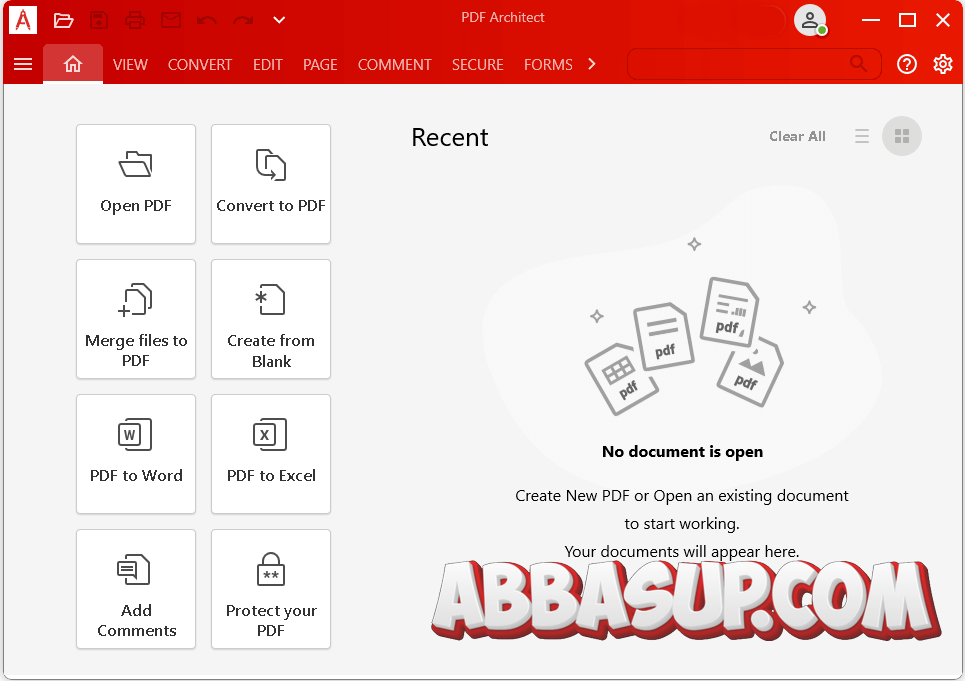The width and height of the screenshot is (965, 681).
Task: Open Settings gear icon
Action: (942, 64)
